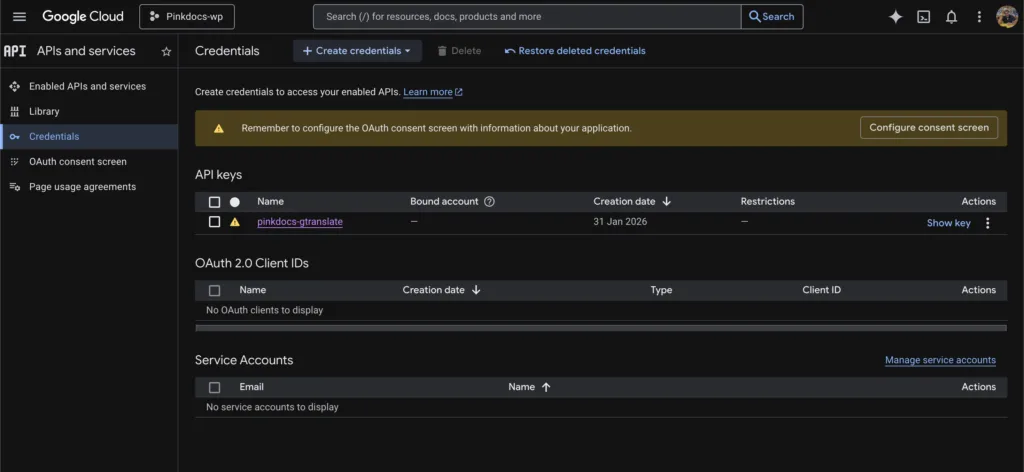Image resolution: width=1024 pixels, height=472 pixels.
Task: Open the Manage service accounts link
Action: pyautogui.click(x=939, y=360)
